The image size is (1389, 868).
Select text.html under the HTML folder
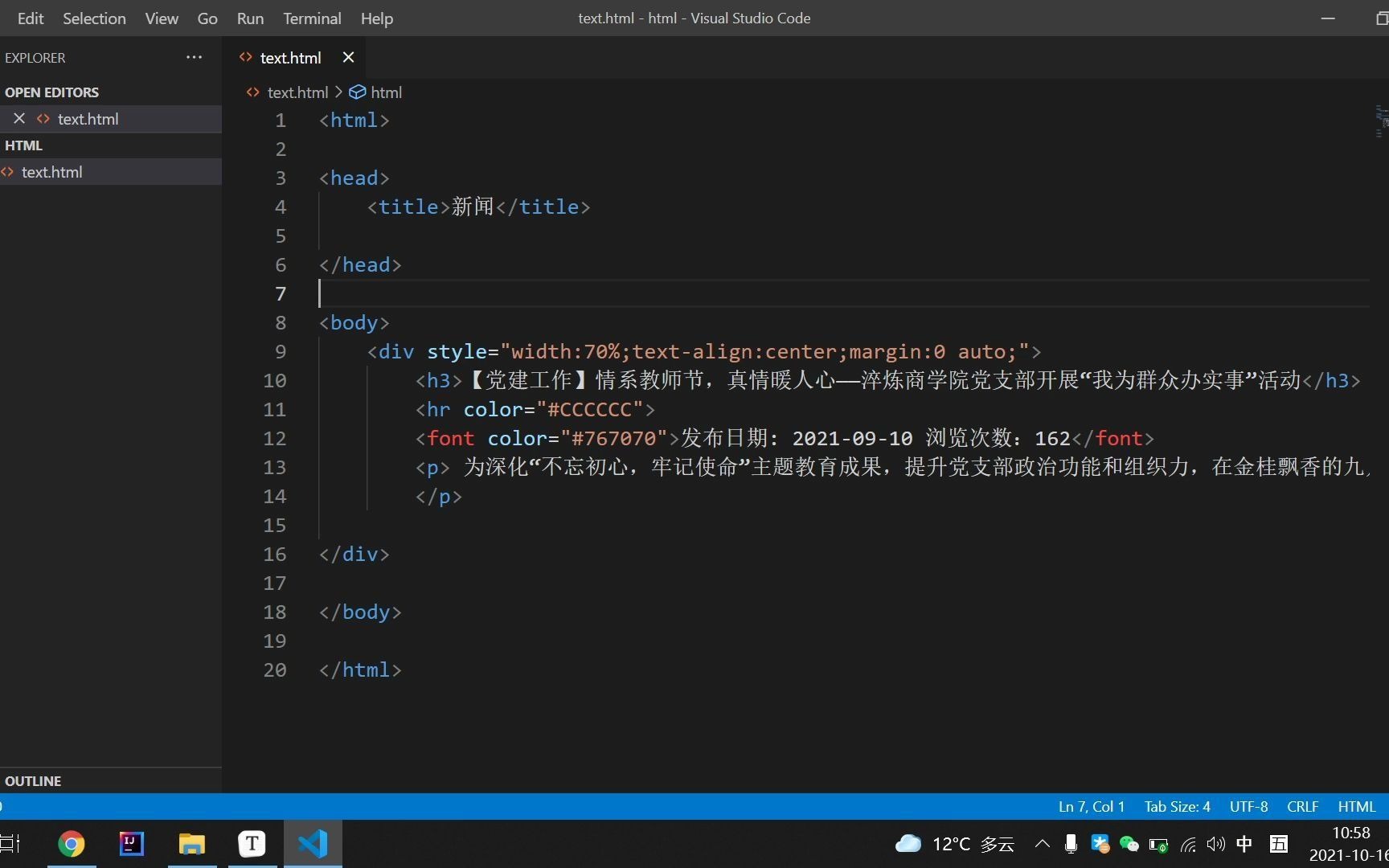(x=53, y=171)
